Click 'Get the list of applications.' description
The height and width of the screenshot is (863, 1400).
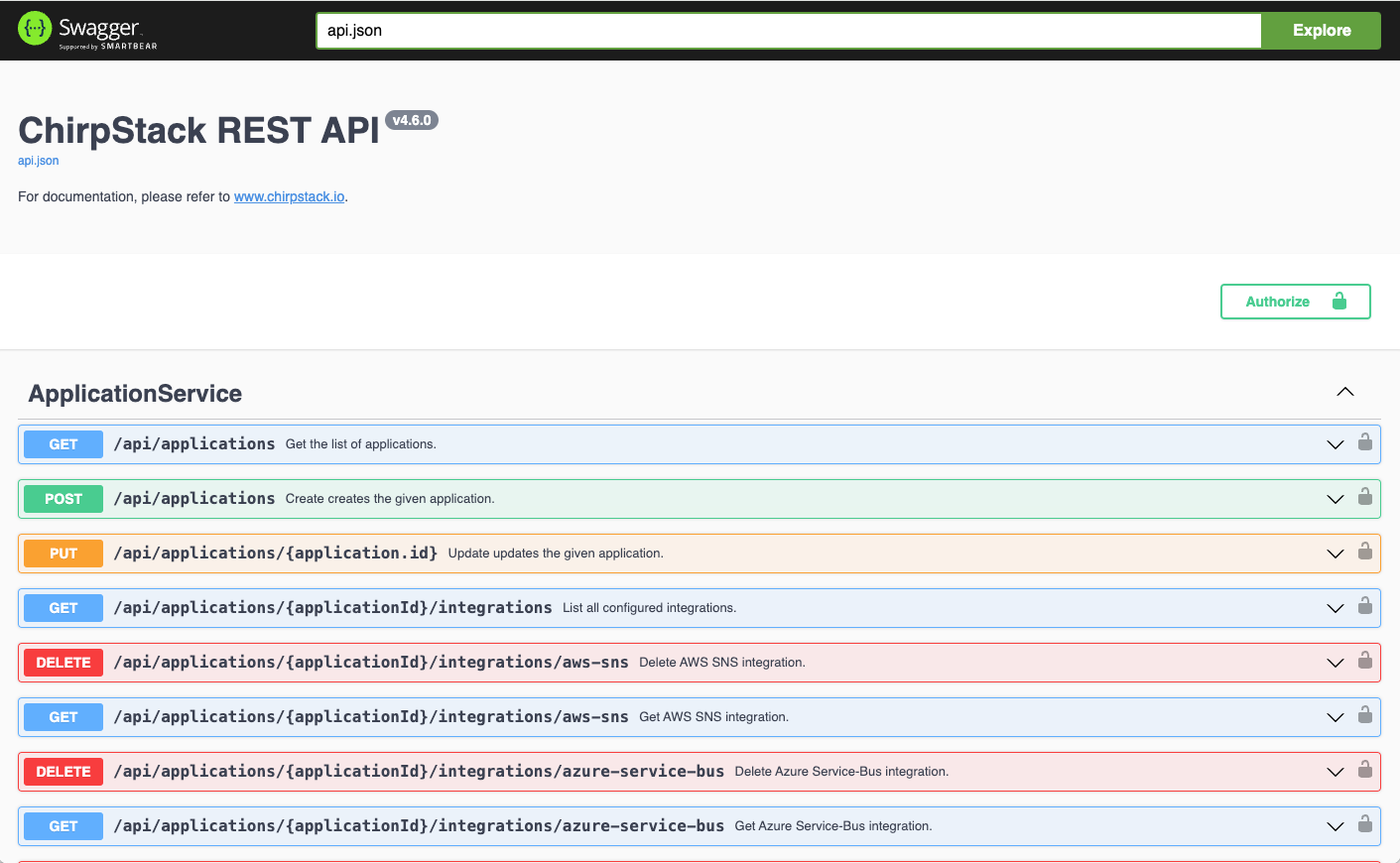361,444
